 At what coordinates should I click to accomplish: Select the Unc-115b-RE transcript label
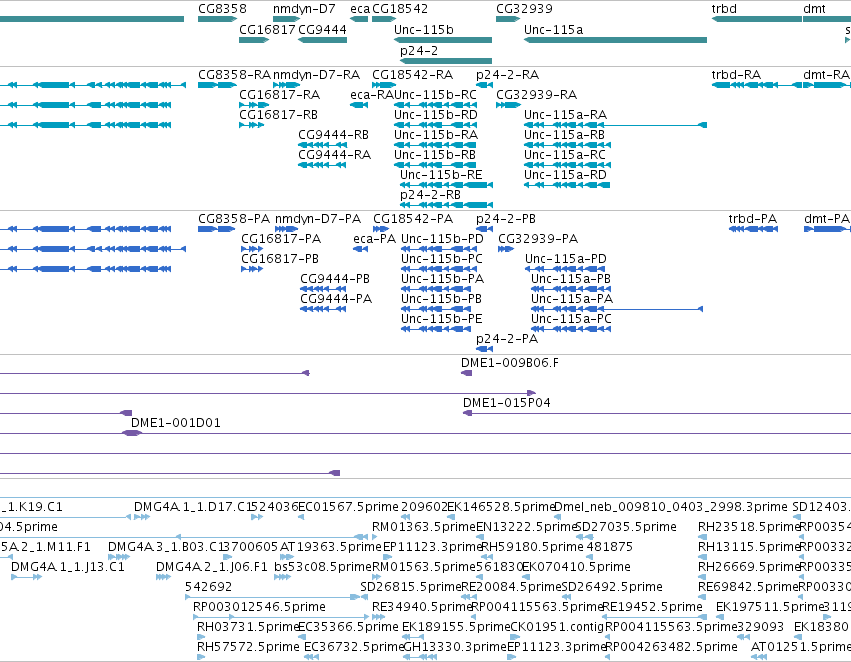click(x=441, y=175)
